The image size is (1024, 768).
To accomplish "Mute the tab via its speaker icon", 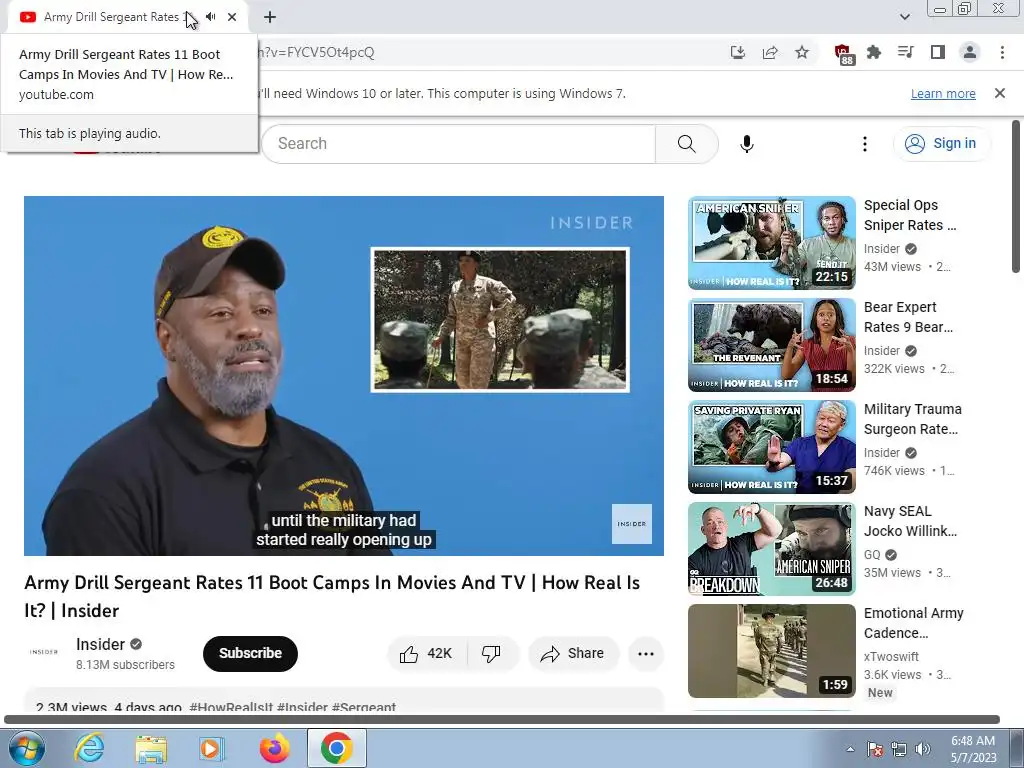I will pyautogui.click(x=211, y=17).
